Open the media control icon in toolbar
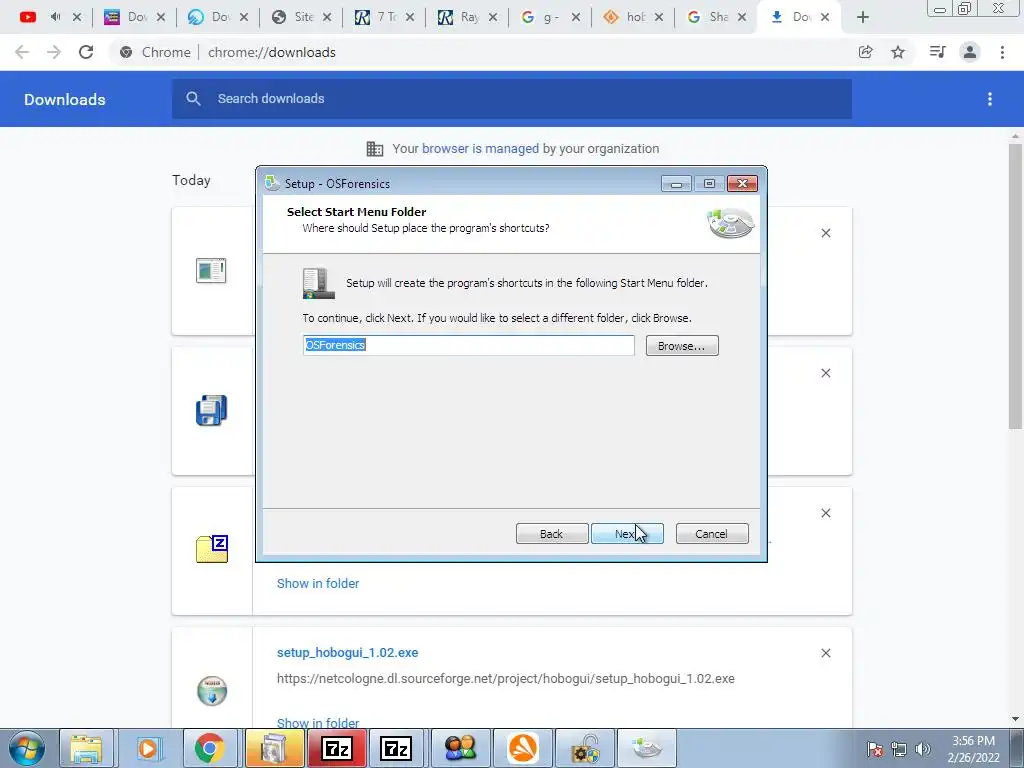The width and height of the screenshot is (1024, 768). coord(937,52)
